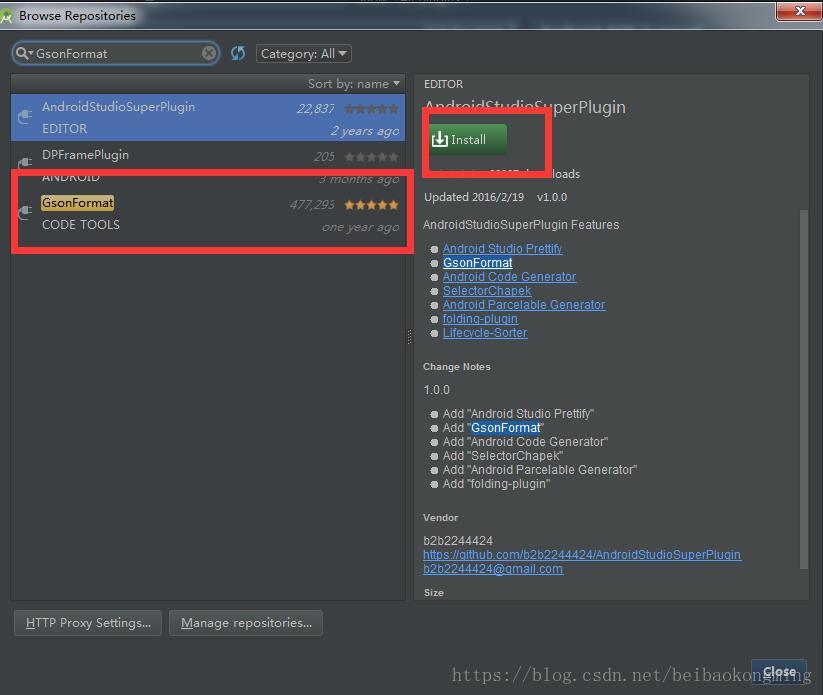Select the GsonFormat plugin row

(x=208, y=214)
